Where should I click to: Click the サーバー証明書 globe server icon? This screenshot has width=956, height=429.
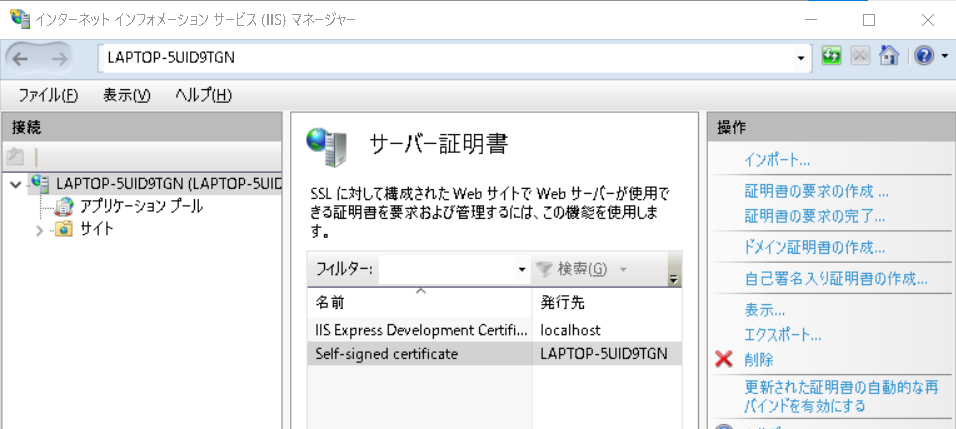click(327, 147)
